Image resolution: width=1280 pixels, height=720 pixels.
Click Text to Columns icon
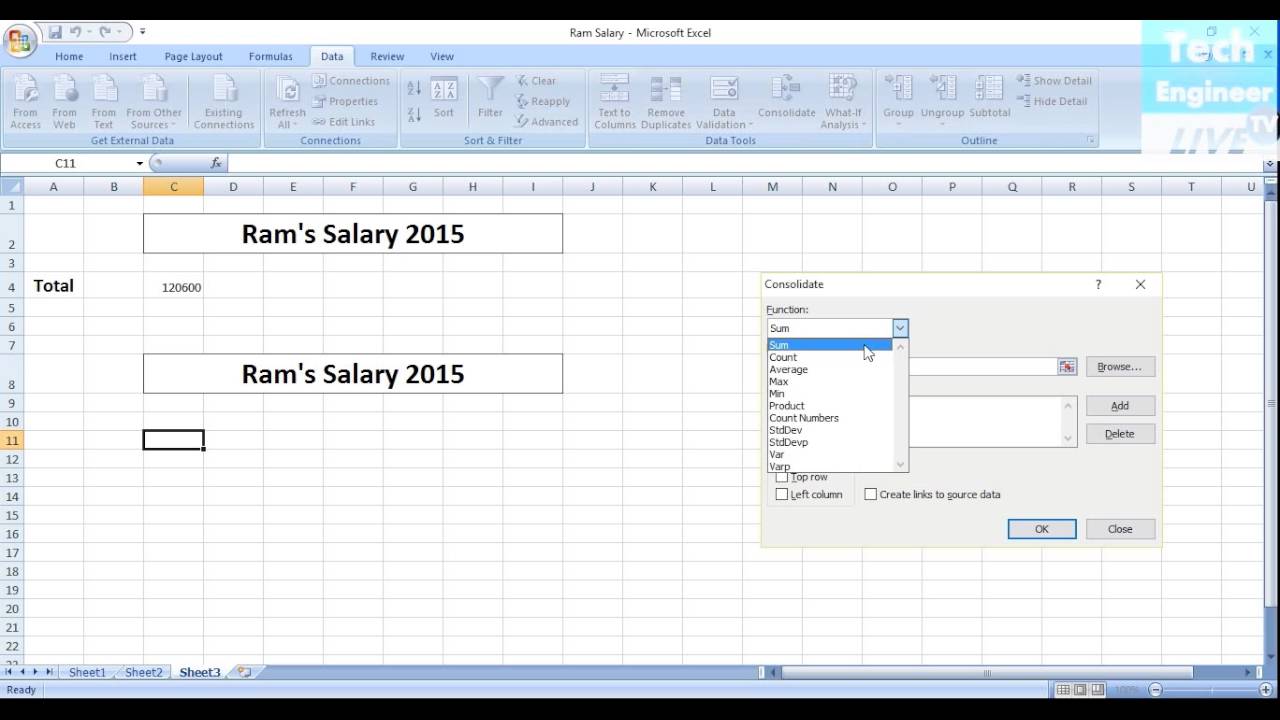coord(615,102)
